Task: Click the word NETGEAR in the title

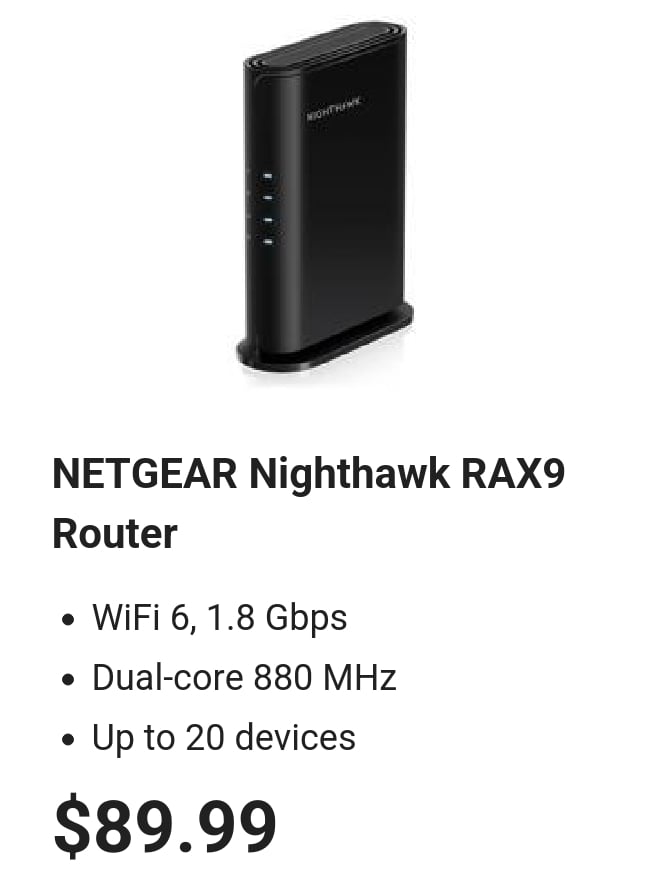Action: click(145, 473)
